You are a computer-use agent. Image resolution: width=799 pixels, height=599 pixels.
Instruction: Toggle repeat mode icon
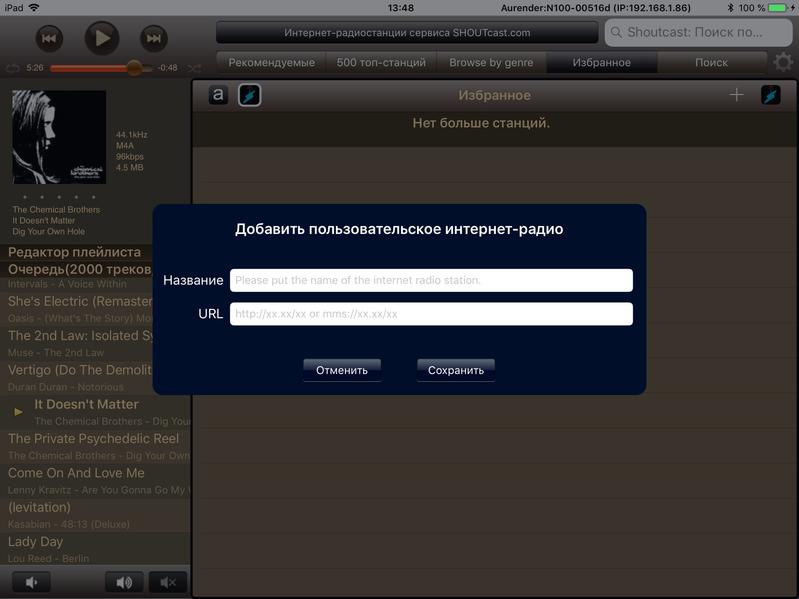coord(13,68)
